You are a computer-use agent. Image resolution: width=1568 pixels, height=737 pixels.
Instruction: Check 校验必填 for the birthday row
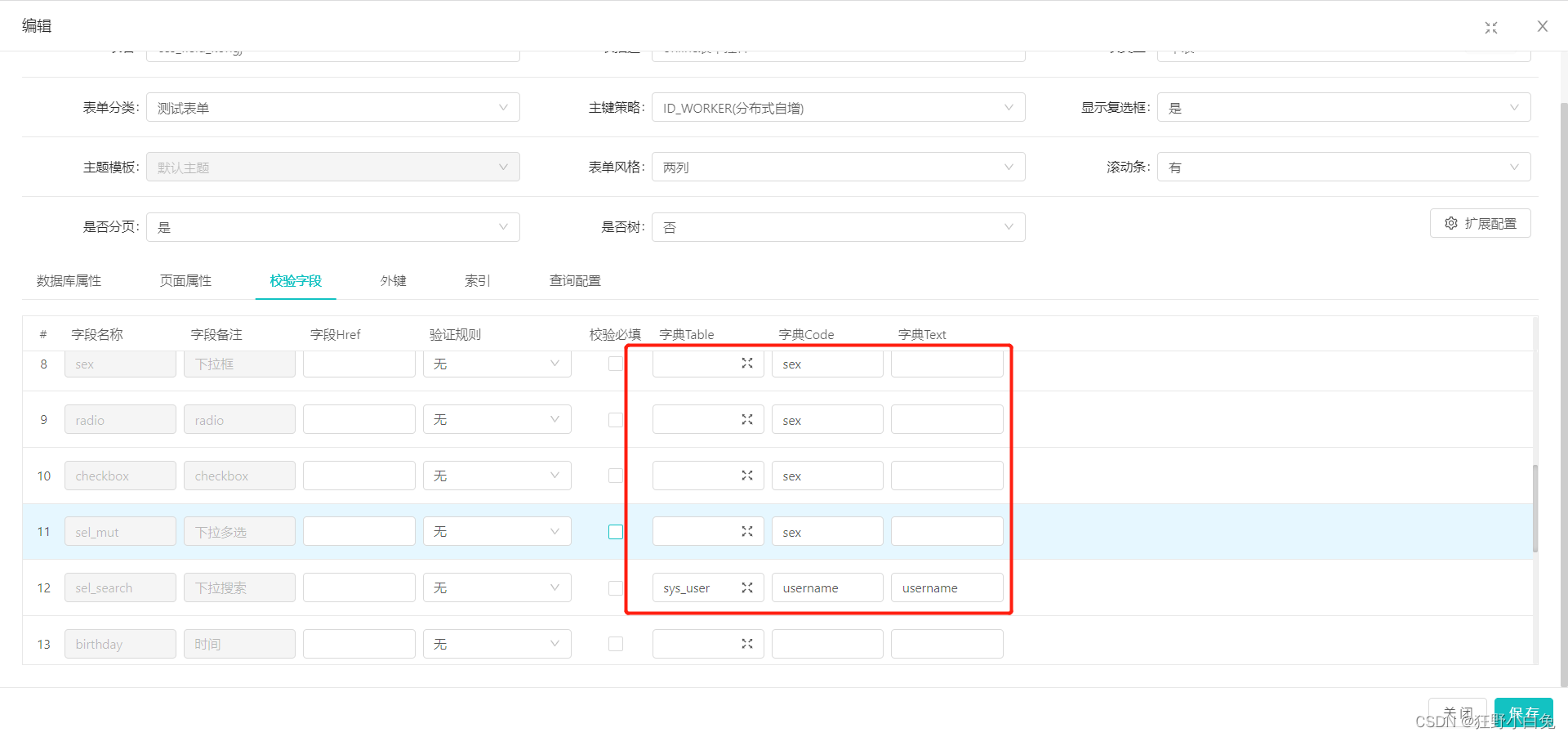coord(615,644)
